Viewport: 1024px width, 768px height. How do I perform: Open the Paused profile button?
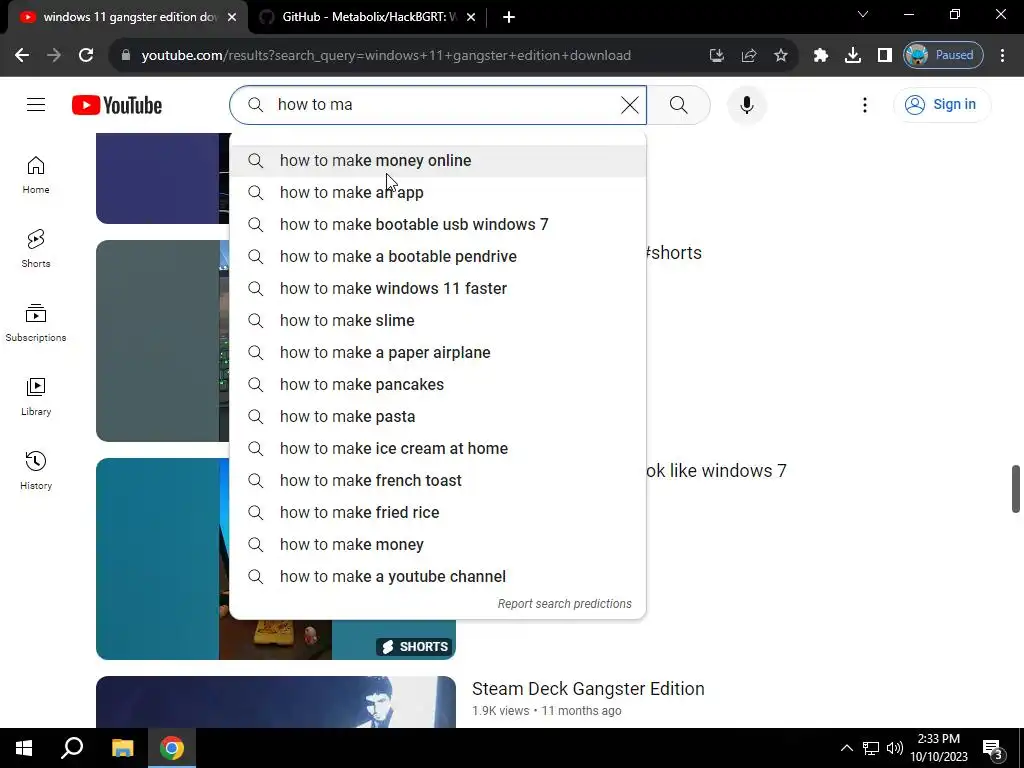click(x=943, y=56)
